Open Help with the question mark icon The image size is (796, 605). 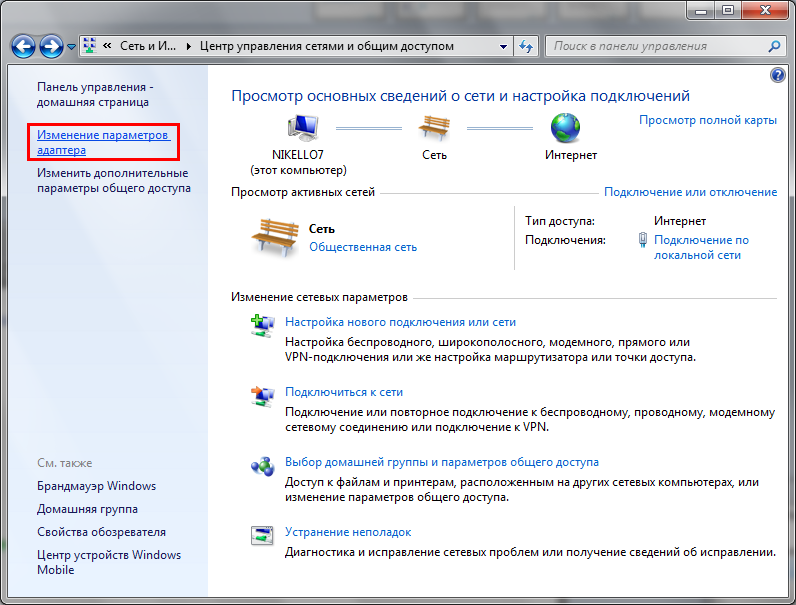pos(777,75)
